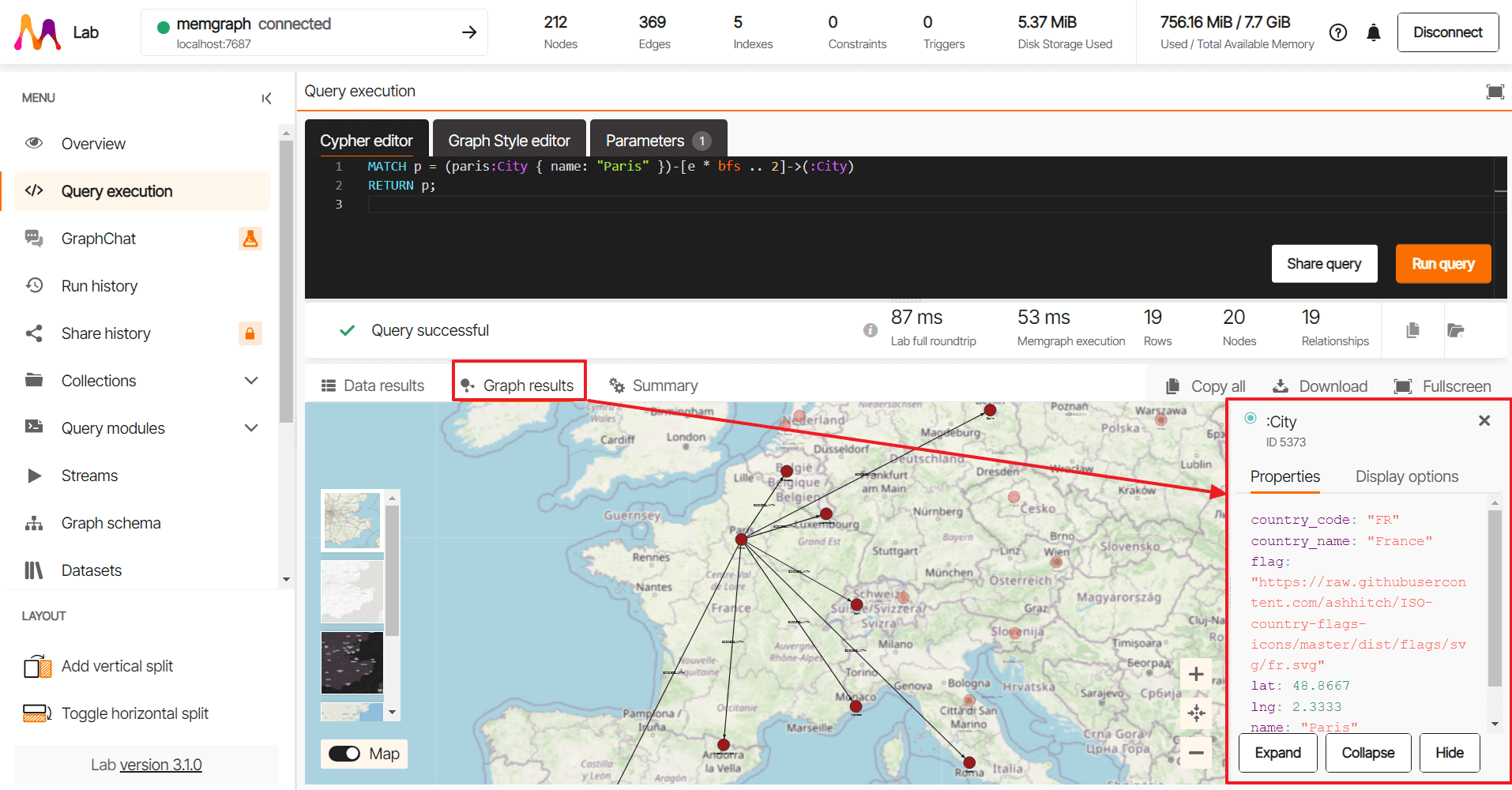Viewport: 1512px width, 790px height.
Task: Click the Add vertical split icon
Action: pos(37,667)
